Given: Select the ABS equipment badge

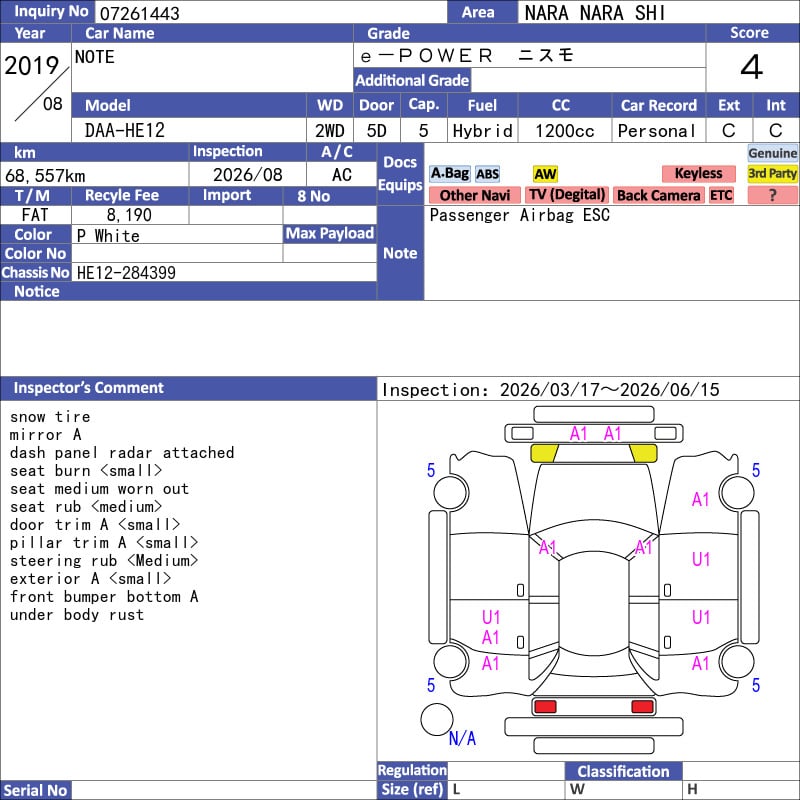Looking at the screenshot, I should (487, 174).
